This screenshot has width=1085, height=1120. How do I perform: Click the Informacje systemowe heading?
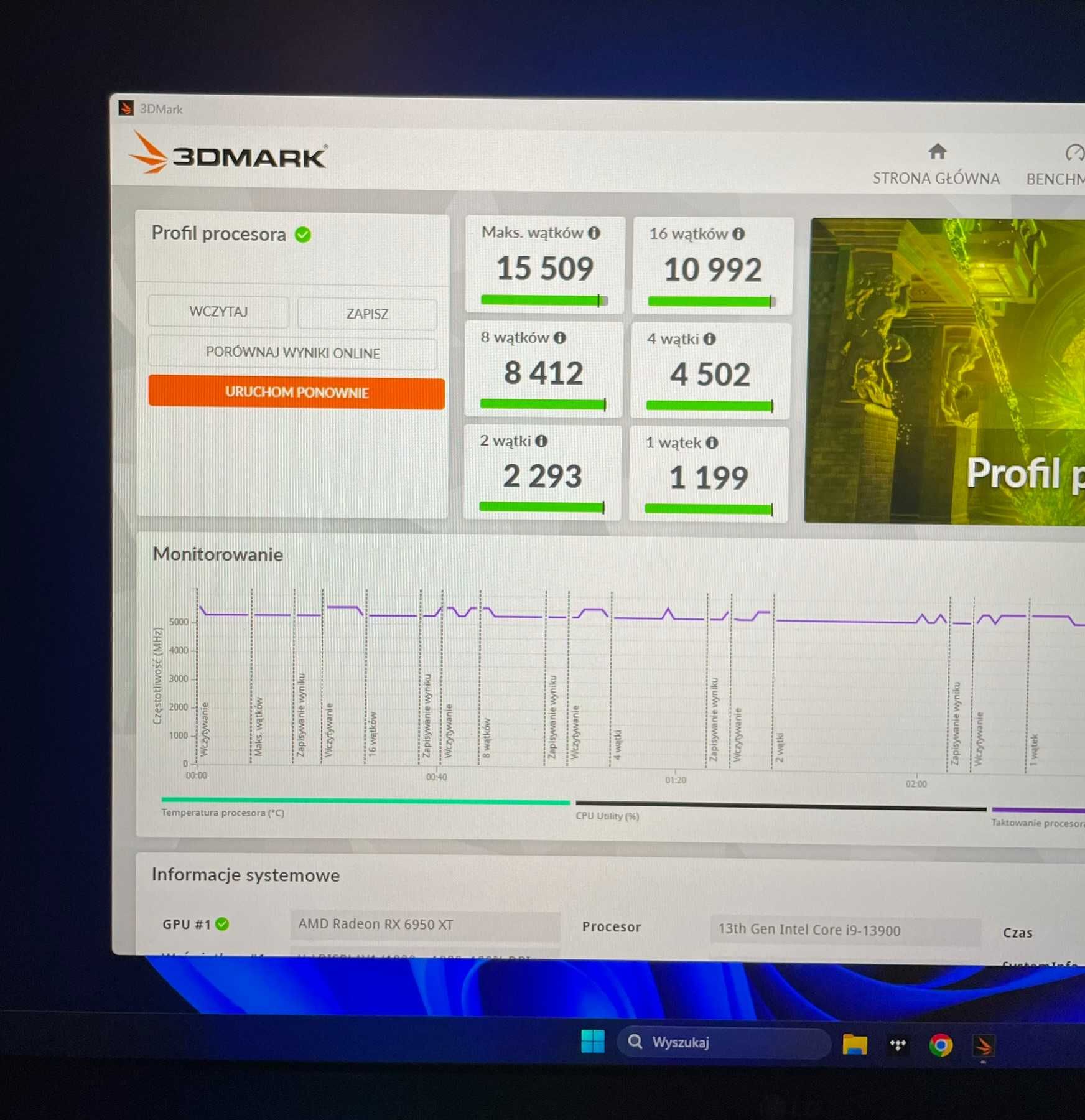pyautogui.click(x=246, y=875)
